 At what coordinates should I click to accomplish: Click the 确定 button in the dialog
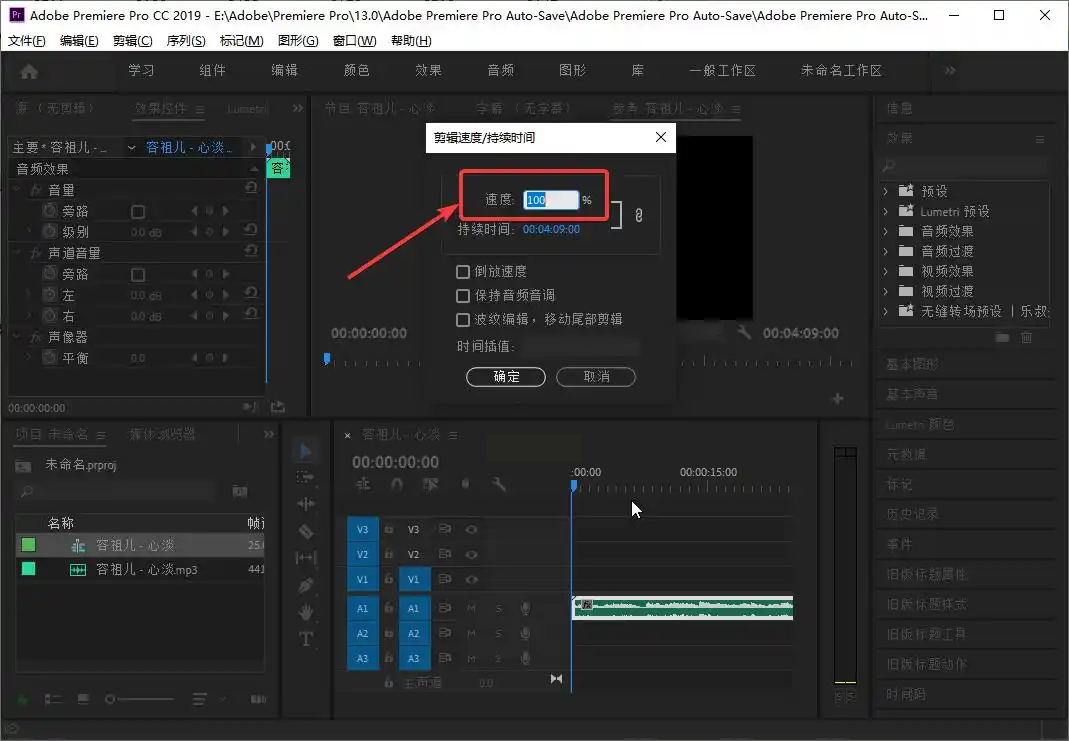pos(506,377)
